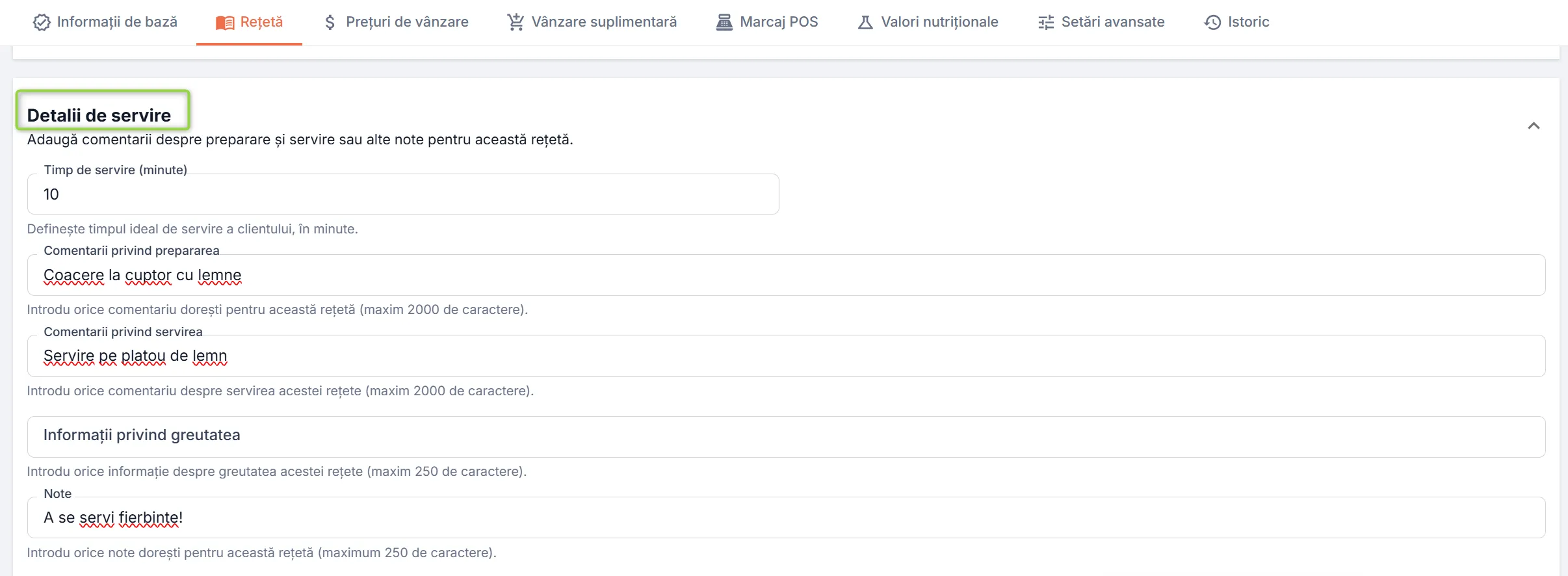Screen dimensions: 1568x576
Task: Collapse the Detalii de servire section
Action: pos(1534,125)
